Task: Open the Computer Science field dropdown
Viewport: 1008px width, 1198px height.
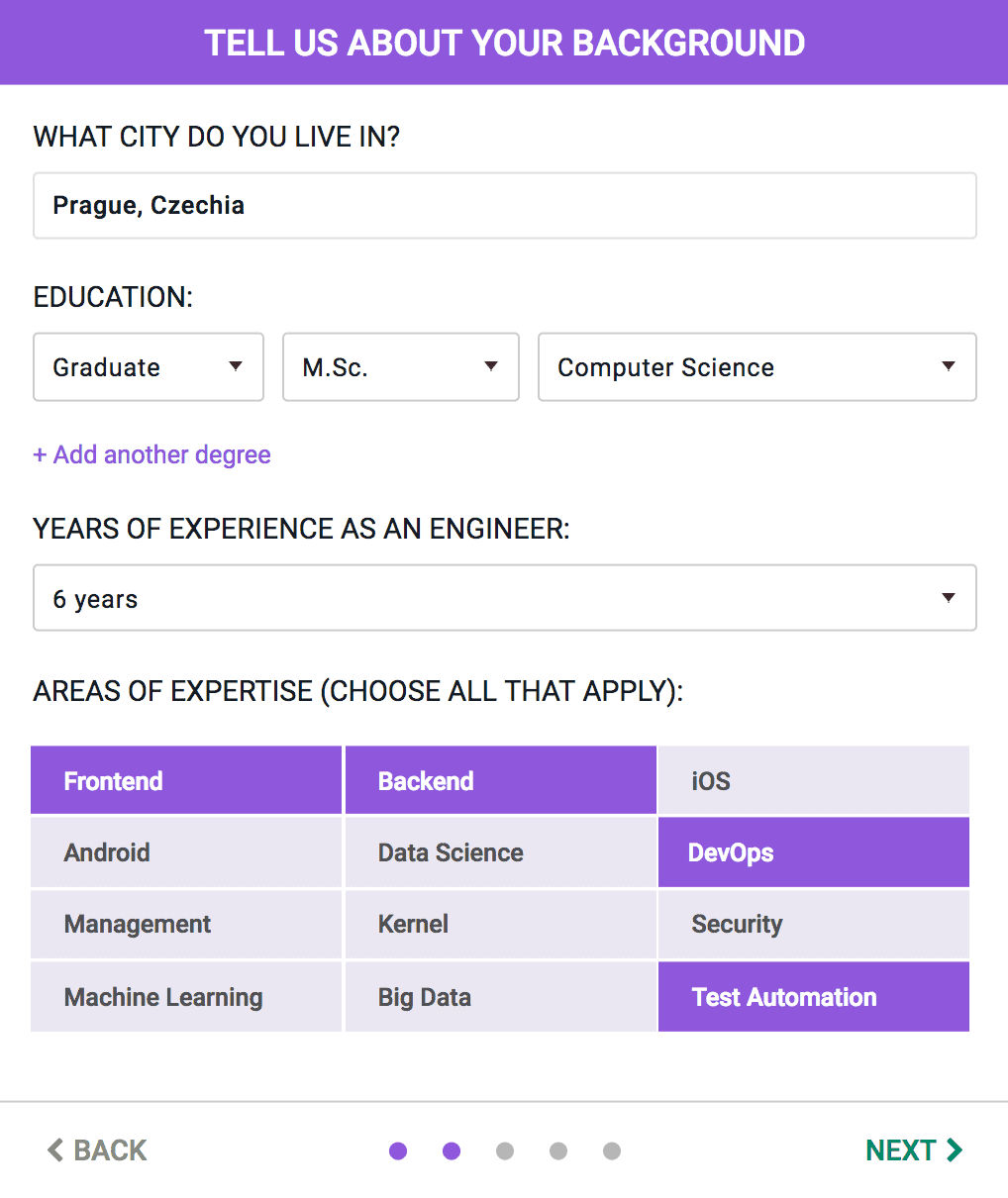Action: (x=757, y=367)
